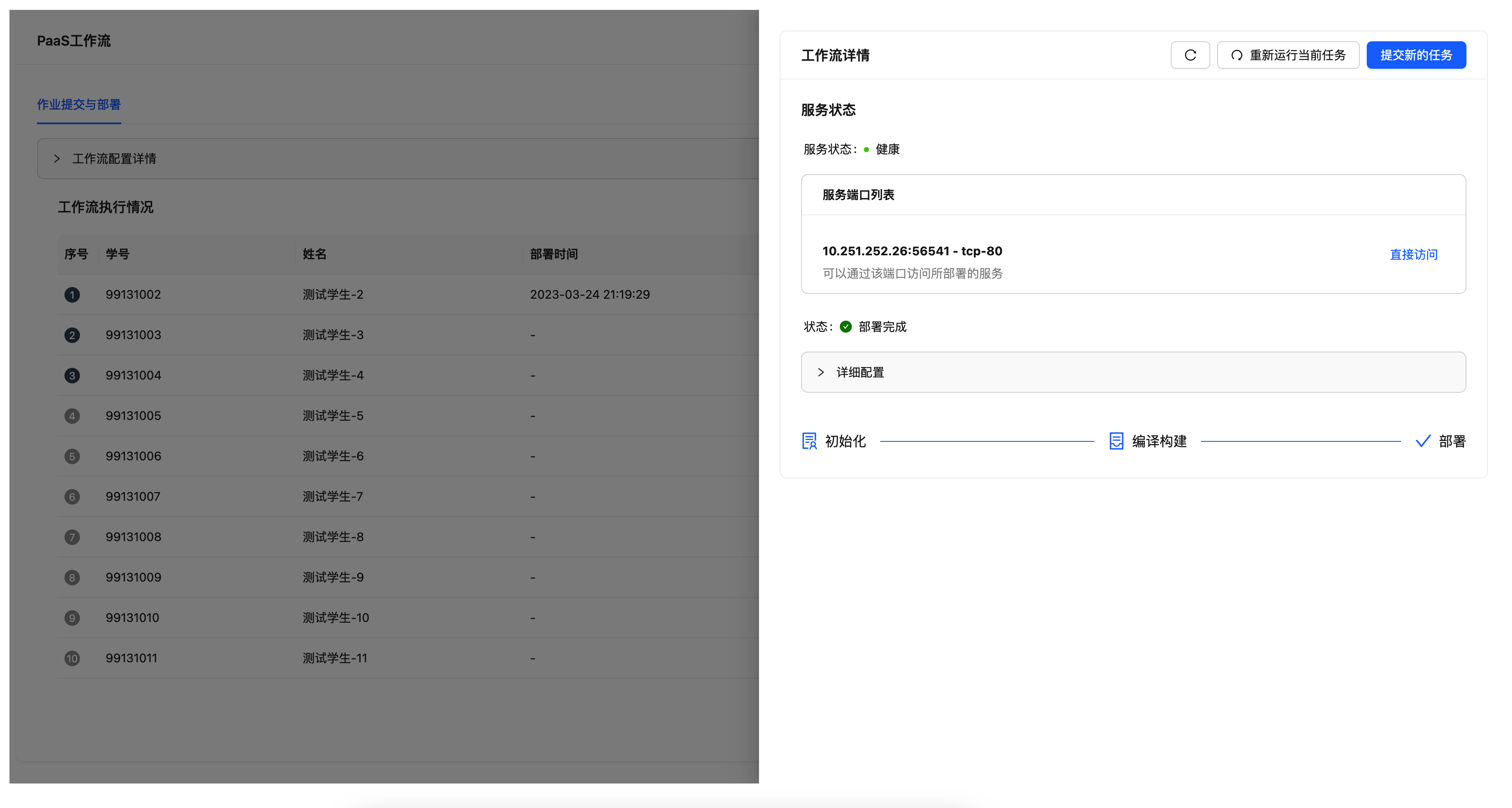
Task: Select row of student 99131005
Action: tap(133, 416)
